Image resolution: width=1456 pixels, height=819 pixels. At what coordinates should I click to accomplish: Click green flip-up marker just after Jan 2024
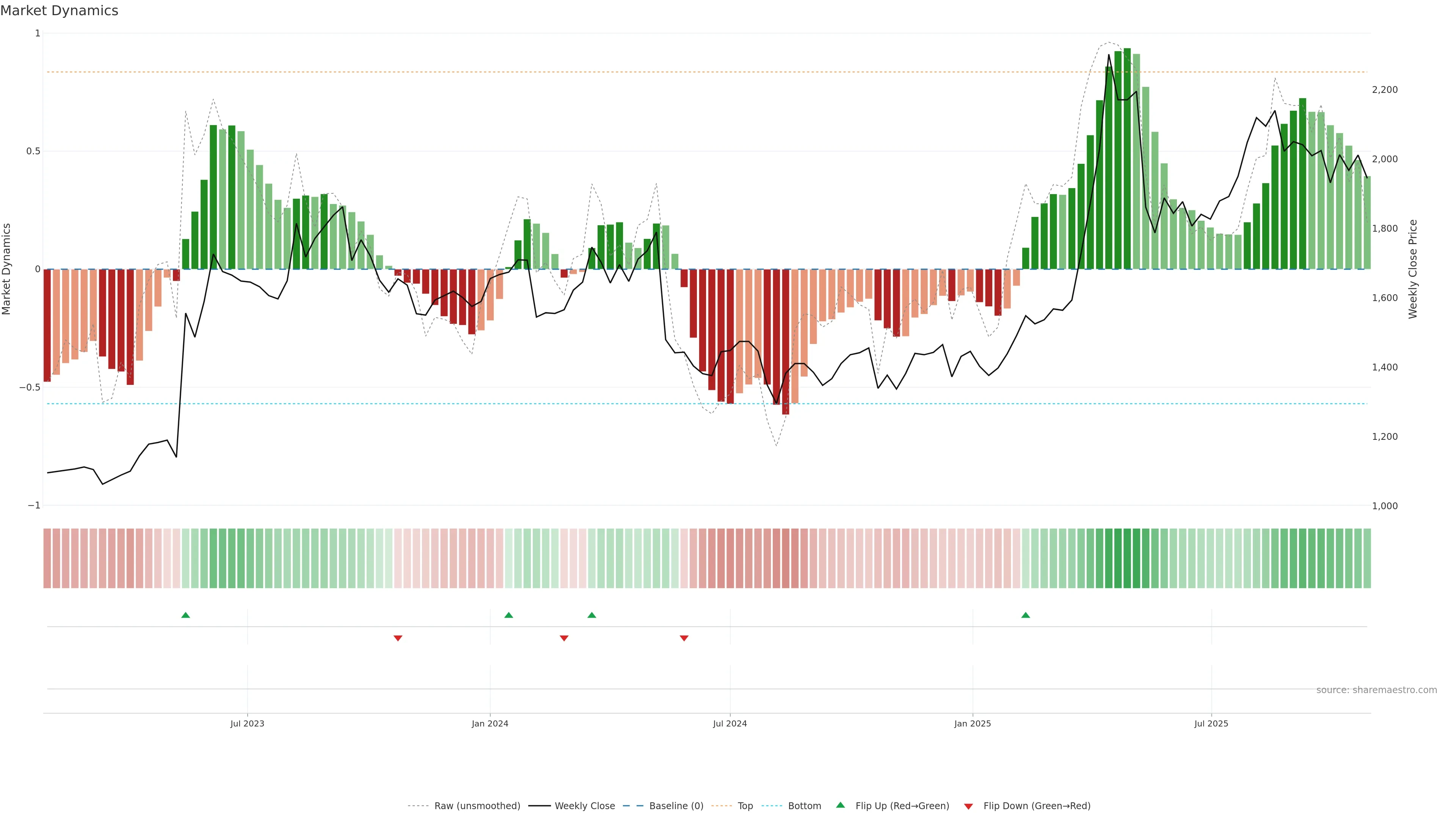(509, 615)
